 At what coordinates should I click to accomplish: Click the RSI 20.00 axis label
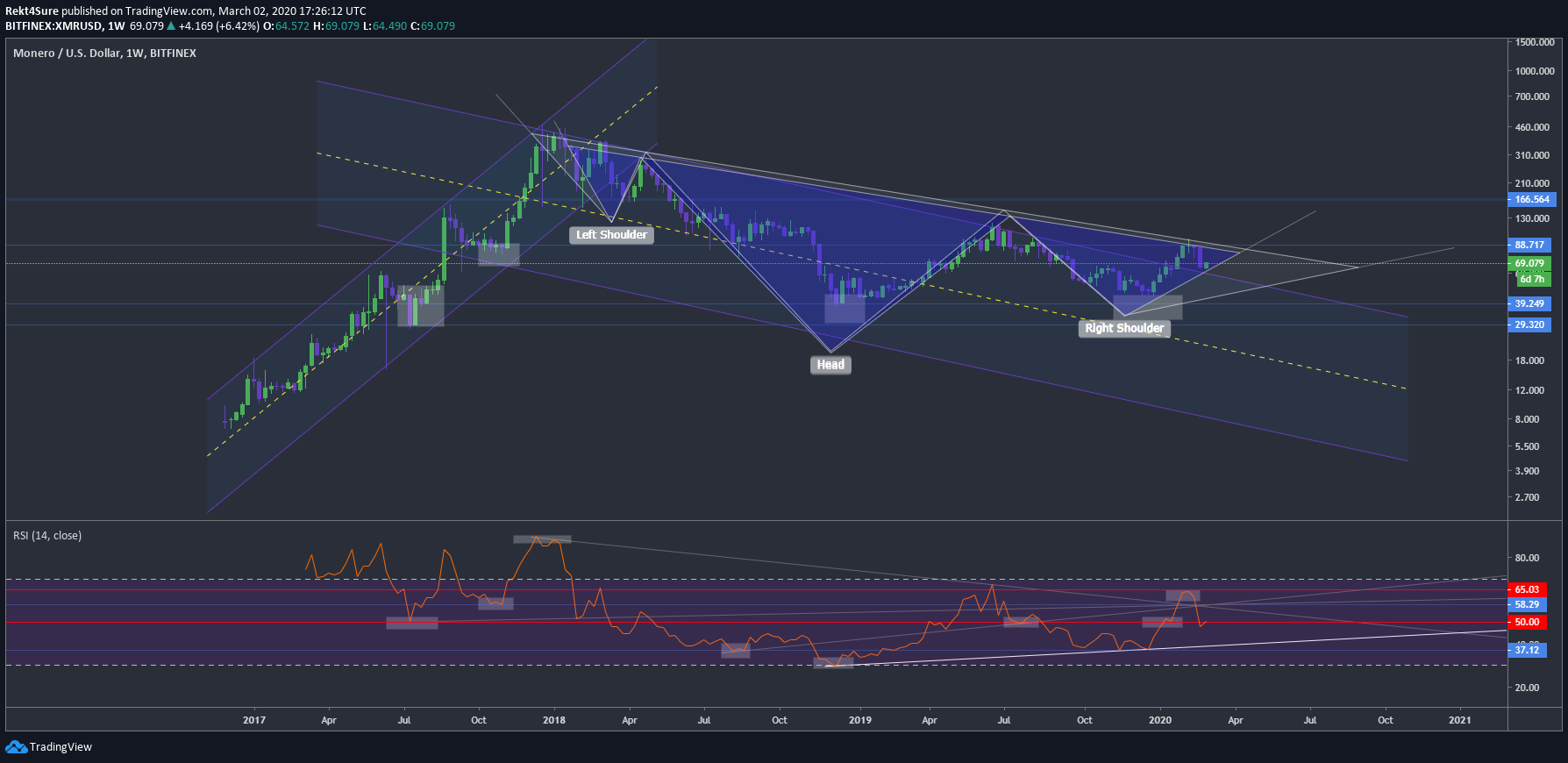1527,688
